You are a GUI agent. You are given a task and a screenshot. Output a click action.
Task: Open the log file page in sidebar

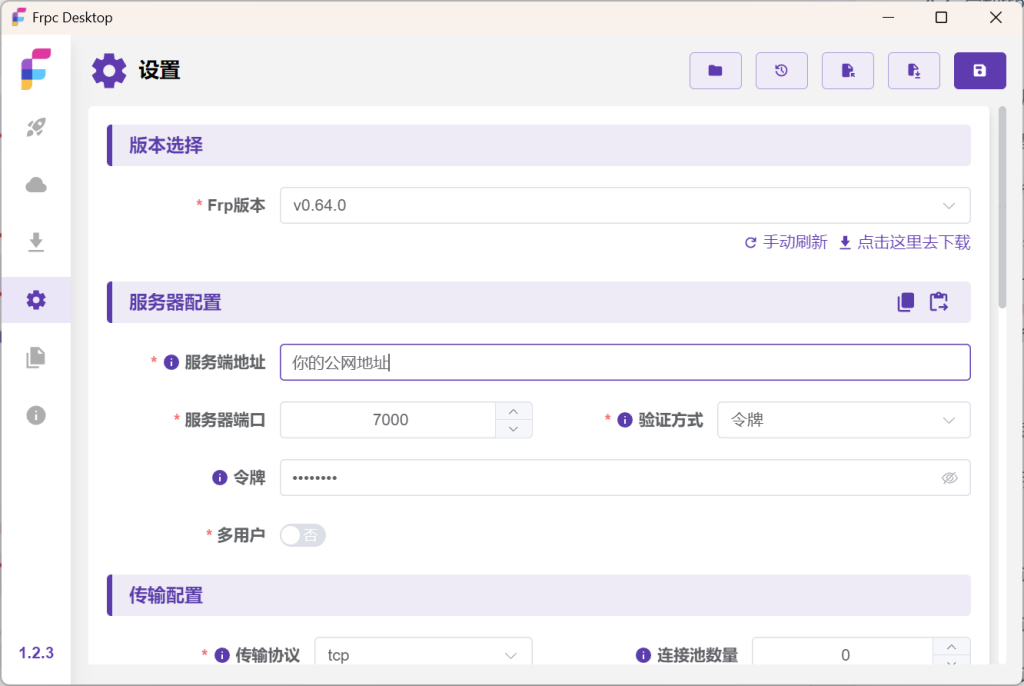click(36, 357)
